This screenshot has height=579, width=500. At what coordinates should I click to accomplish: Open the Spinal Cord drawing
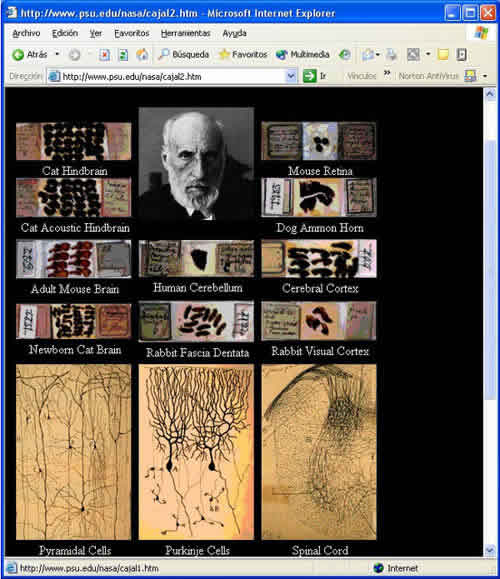[x=319, y=452]
